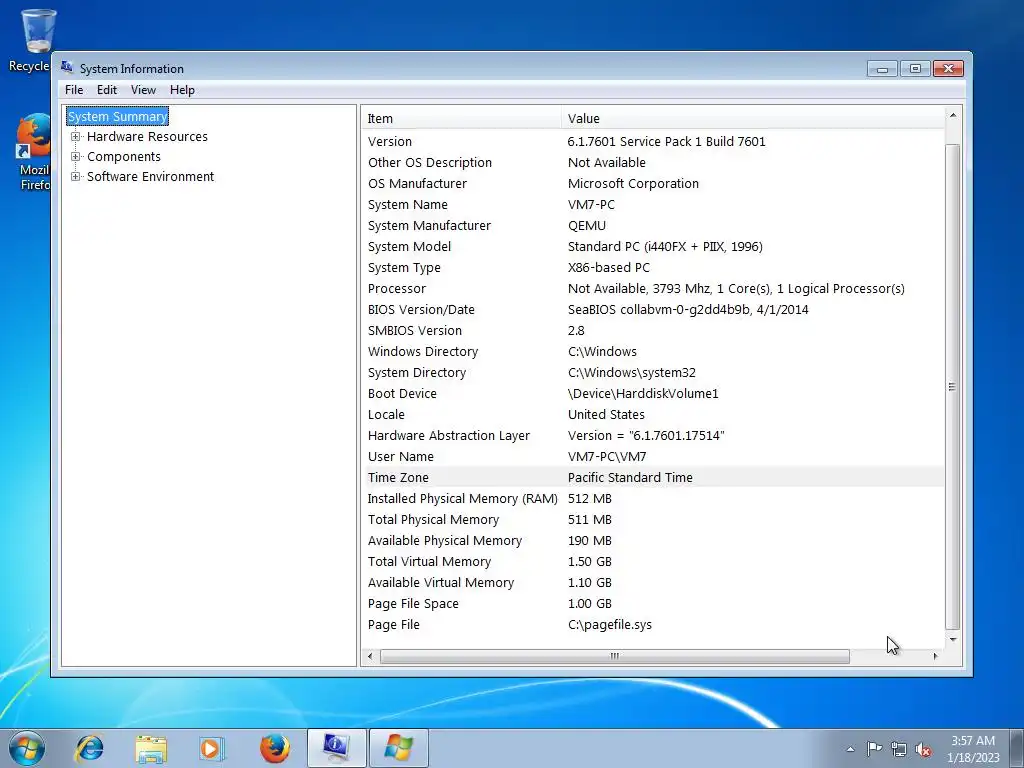Image resolution: width=1024 pixels, height=768 pixels.
Task: Open the Windows Start button
Action: tap(26, 748)
